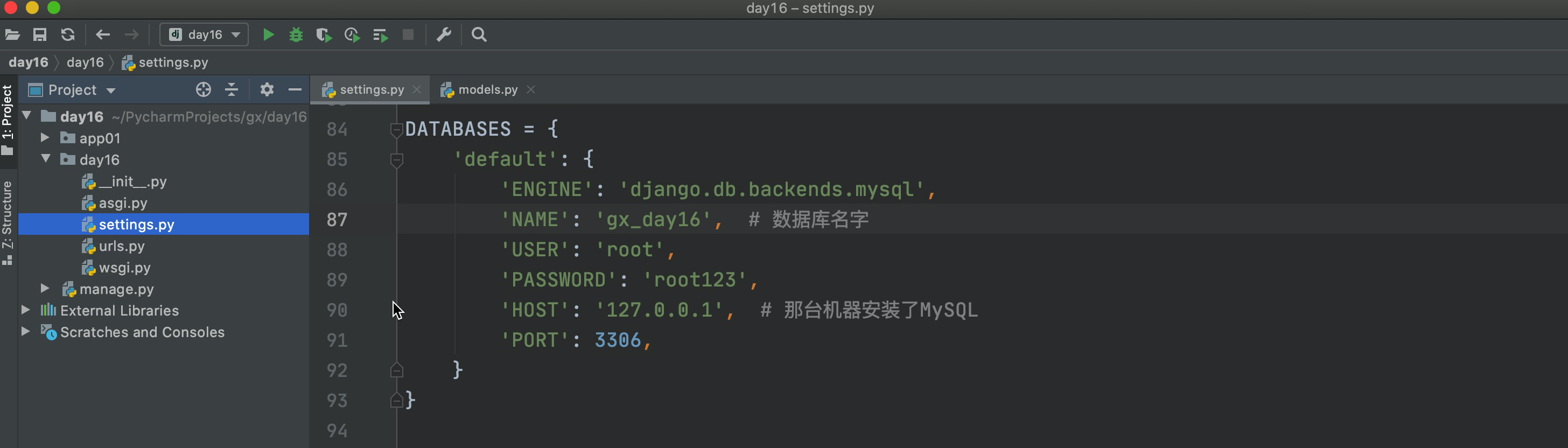
Task: Collapse the day16 project root
Action: 27,115
